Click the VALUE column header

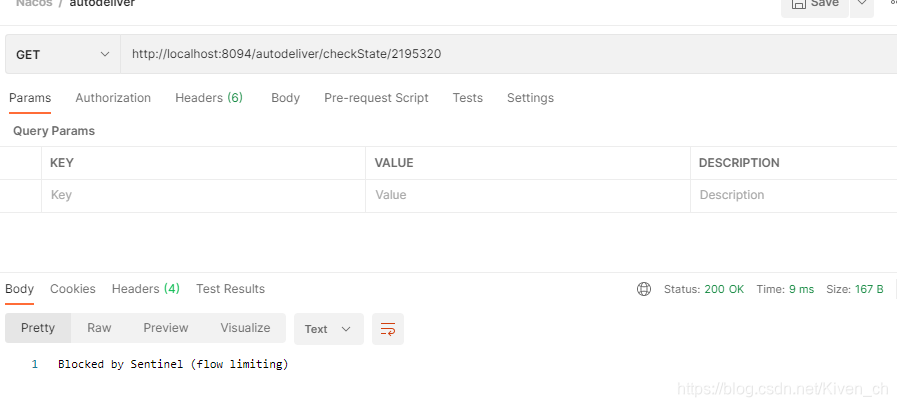coord(394,163)
